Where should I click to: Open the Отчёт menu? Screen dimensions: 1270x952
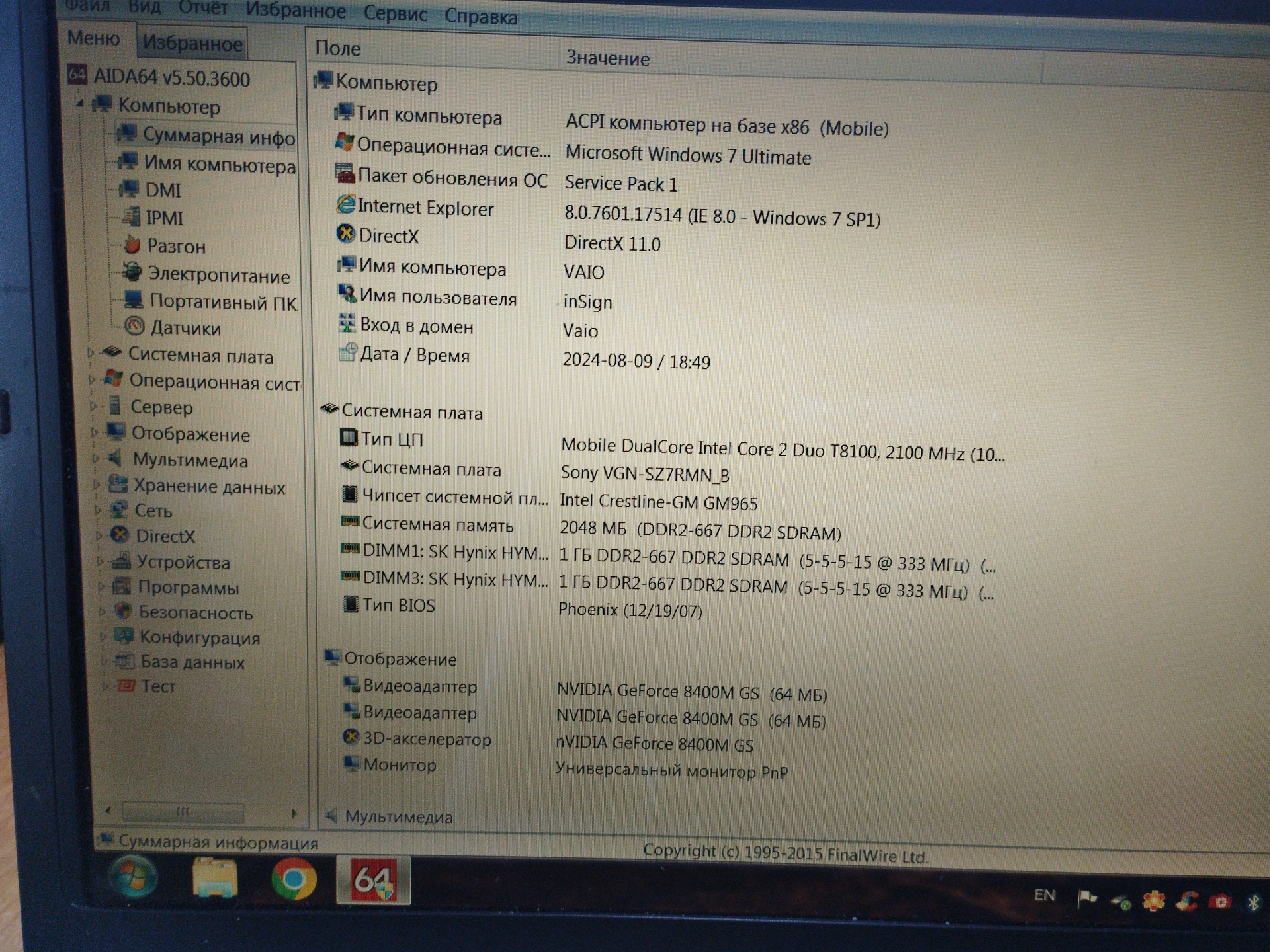tap(203, 8)
